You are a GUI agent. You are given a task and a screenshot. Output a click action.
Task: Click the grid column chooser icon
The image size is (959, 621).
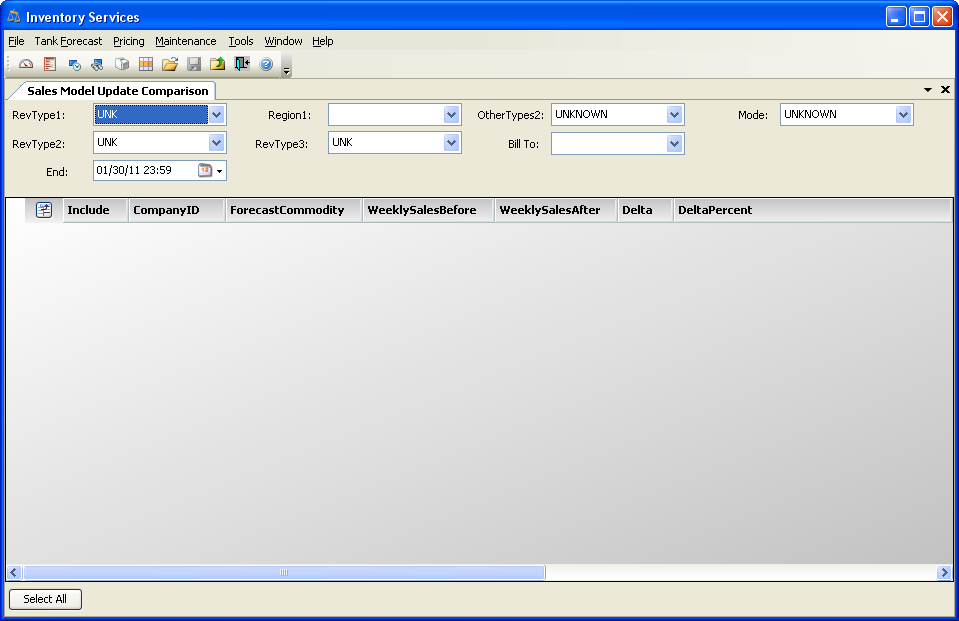(44, 210)
